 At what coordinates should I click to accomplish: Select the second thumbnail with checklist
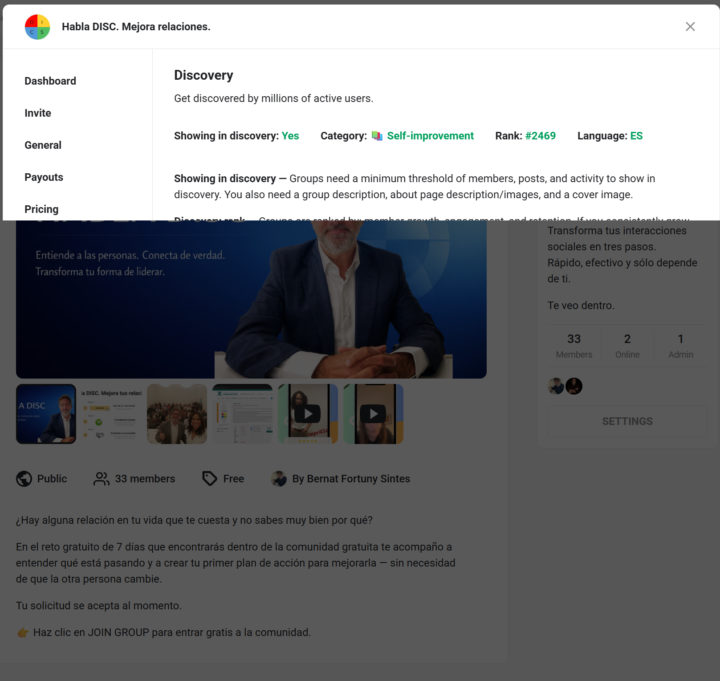click(112, 414)
